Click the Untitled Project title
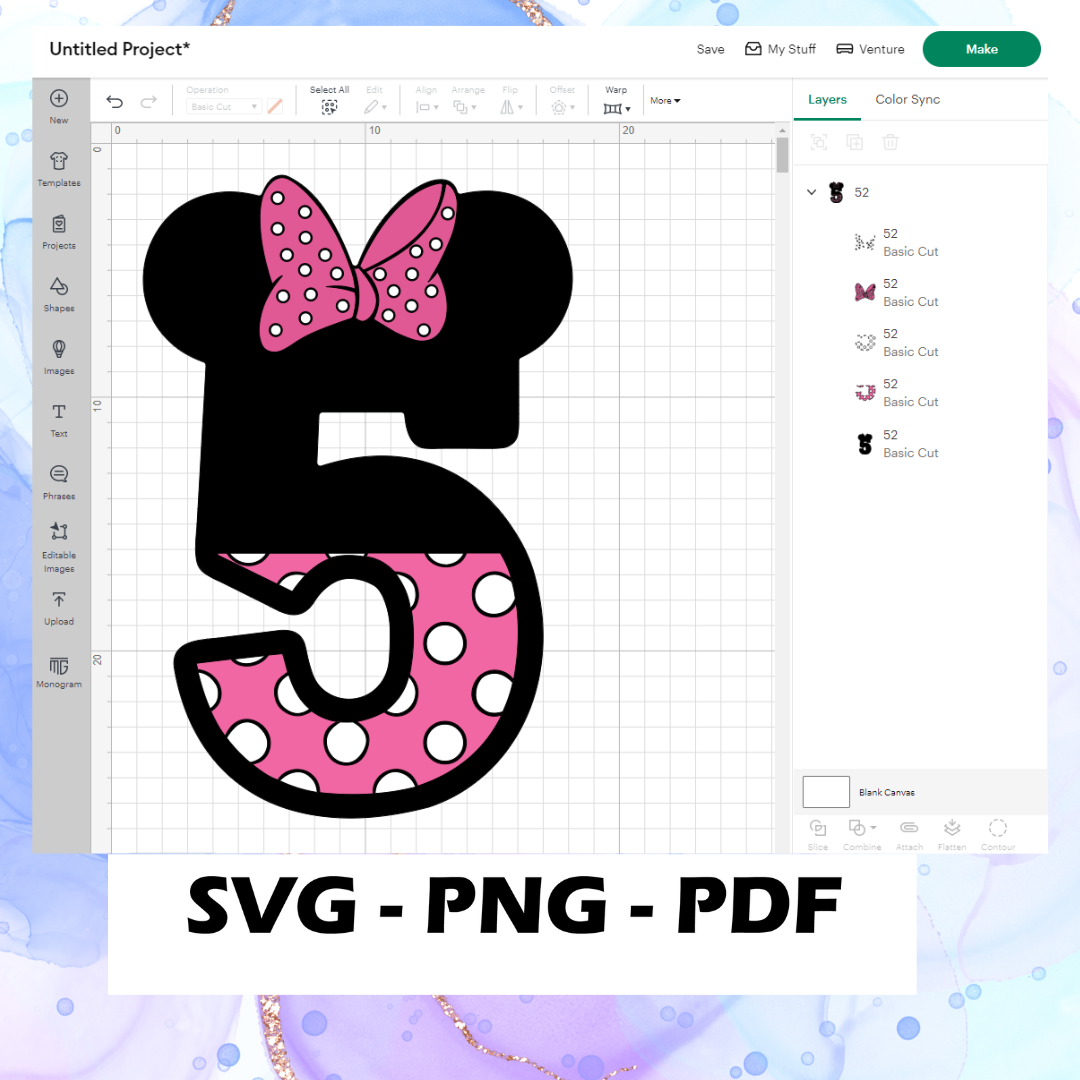The image size is (1080, 1080). point(119,49)
